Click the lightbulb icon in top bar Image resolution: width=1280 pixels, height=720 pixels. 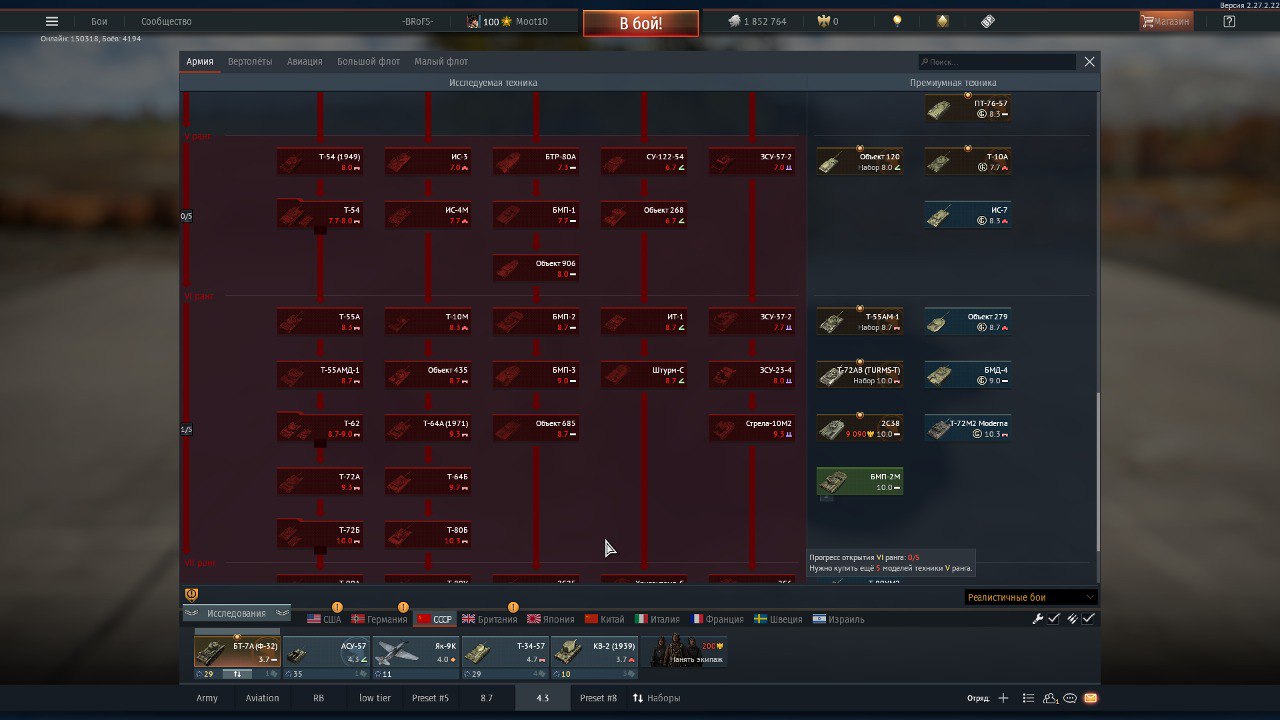point(897,21)
